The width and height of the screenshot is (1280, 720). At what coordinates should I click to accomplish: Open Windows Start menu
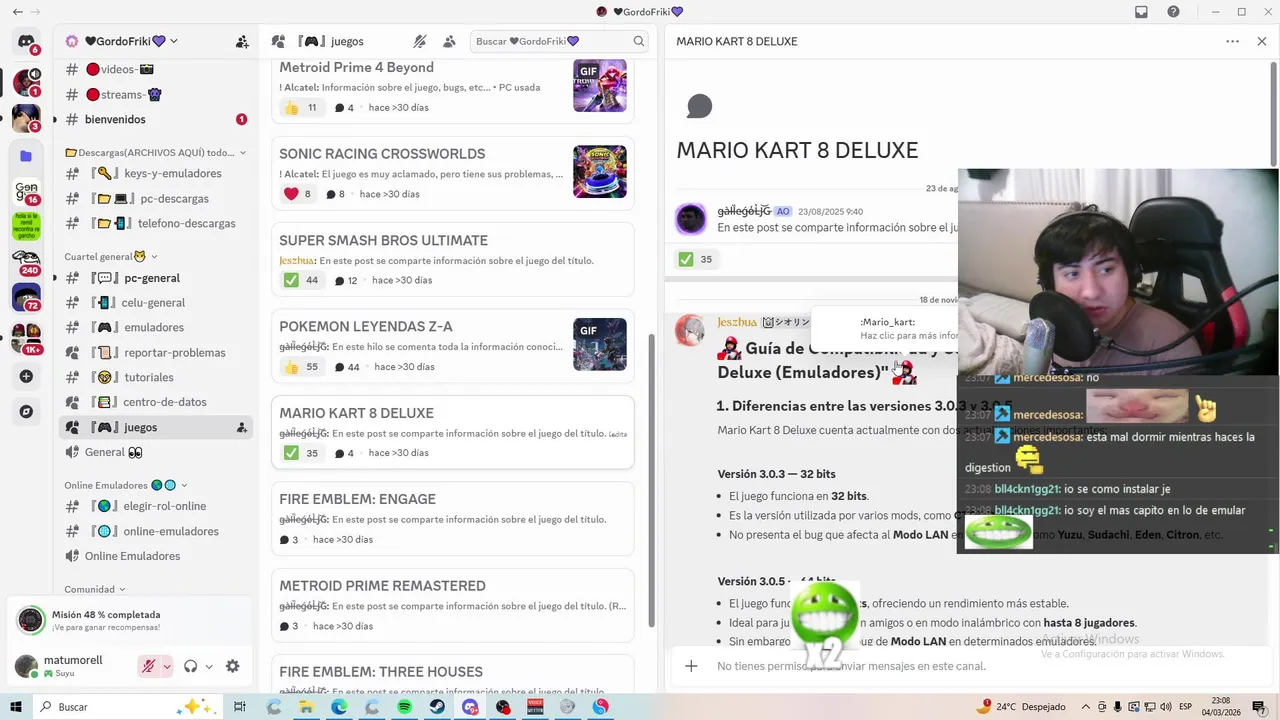click(x=16, y=707)
